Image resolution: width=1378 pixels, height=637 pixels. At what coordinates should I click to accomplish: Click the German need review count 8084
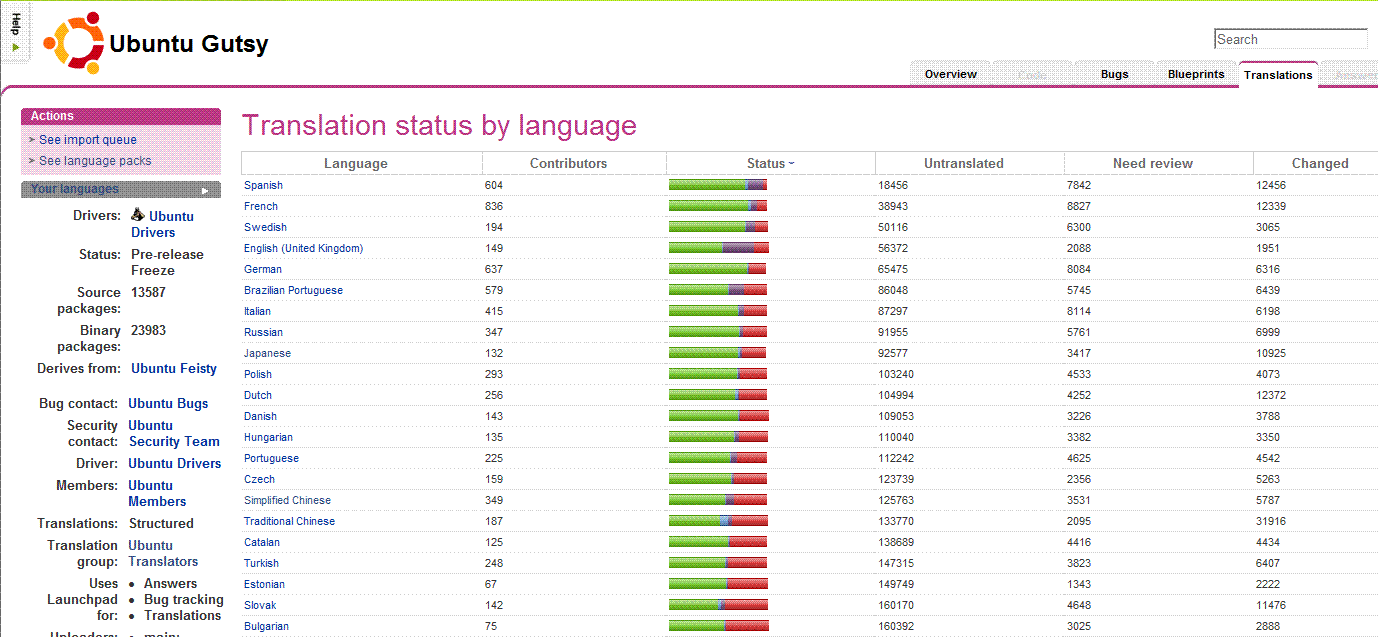(1079, 269)
